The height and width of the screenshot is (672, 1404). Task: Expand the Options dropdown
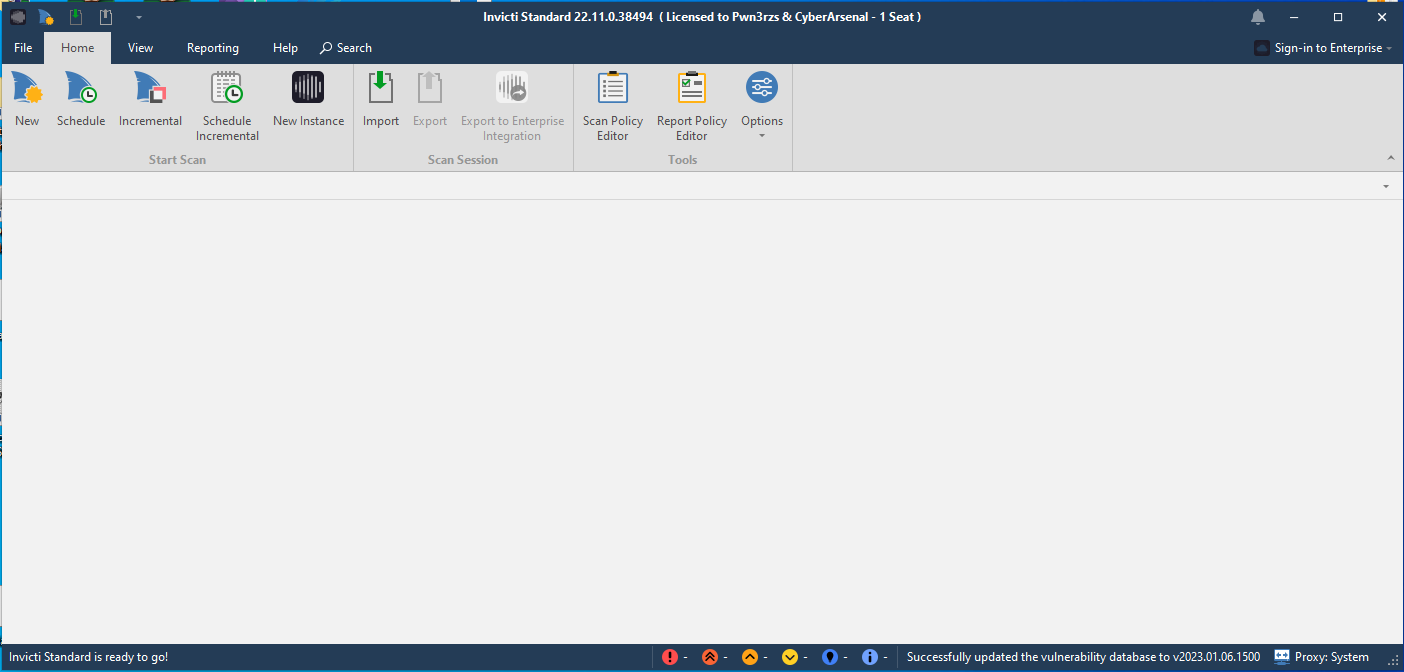click(762, 135)
